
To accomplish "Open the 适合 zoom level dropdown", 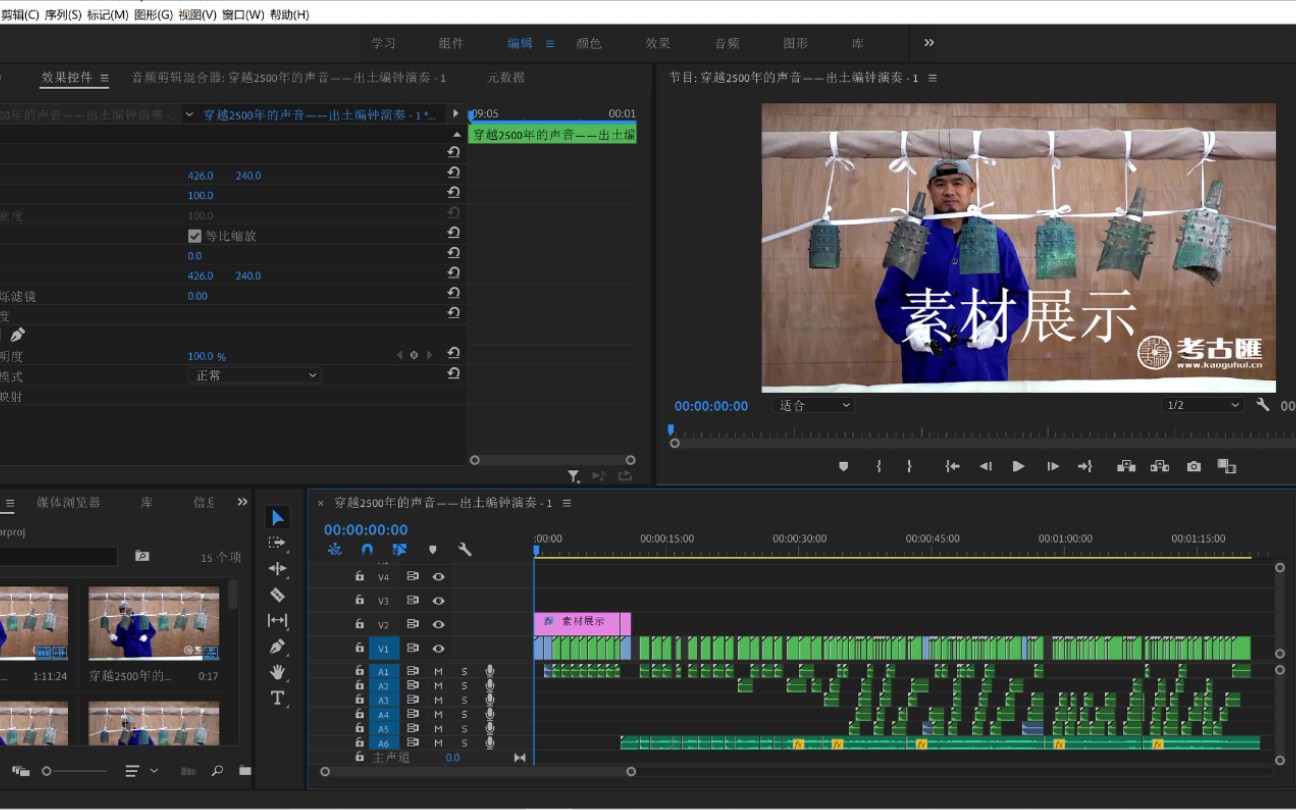I will tap(814, 405).
